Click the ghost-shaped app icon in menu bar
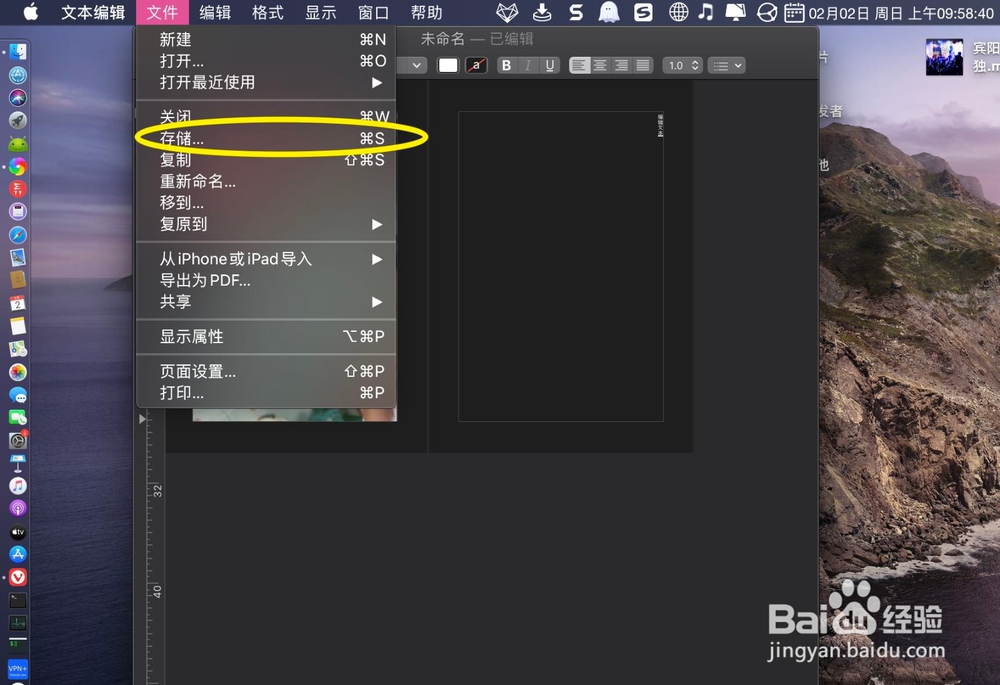The height and width of the screenshot is (685, 1000). [607, 13]
